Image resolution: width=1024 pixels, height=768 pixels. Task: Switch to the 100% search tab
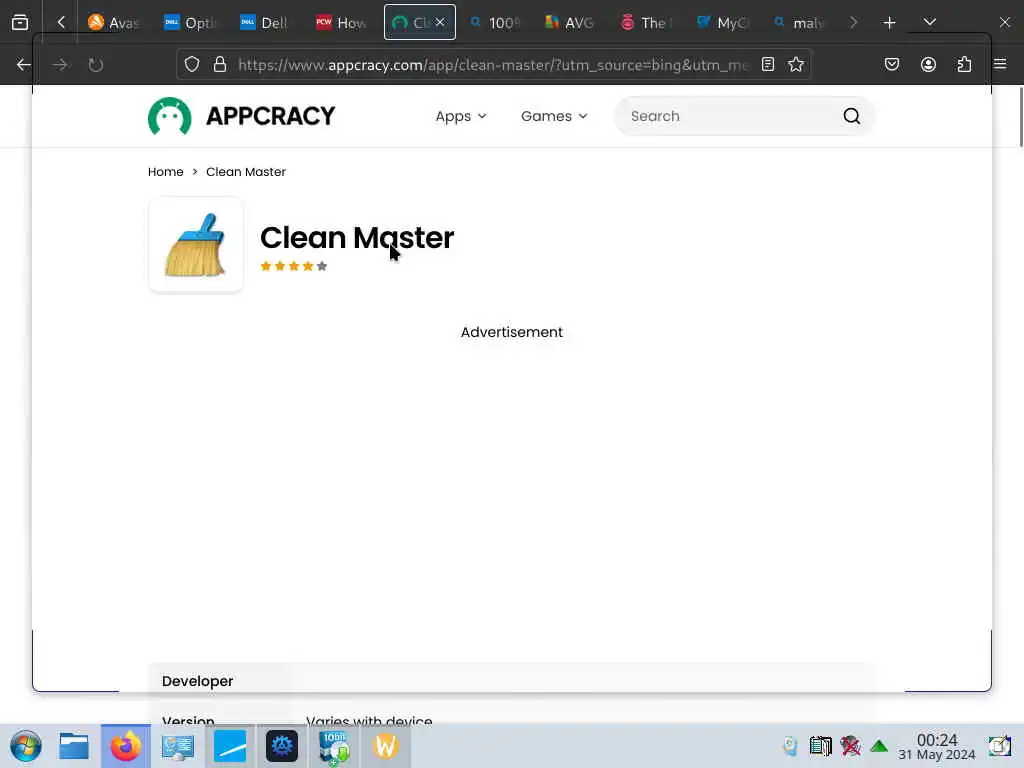point(496,22)
